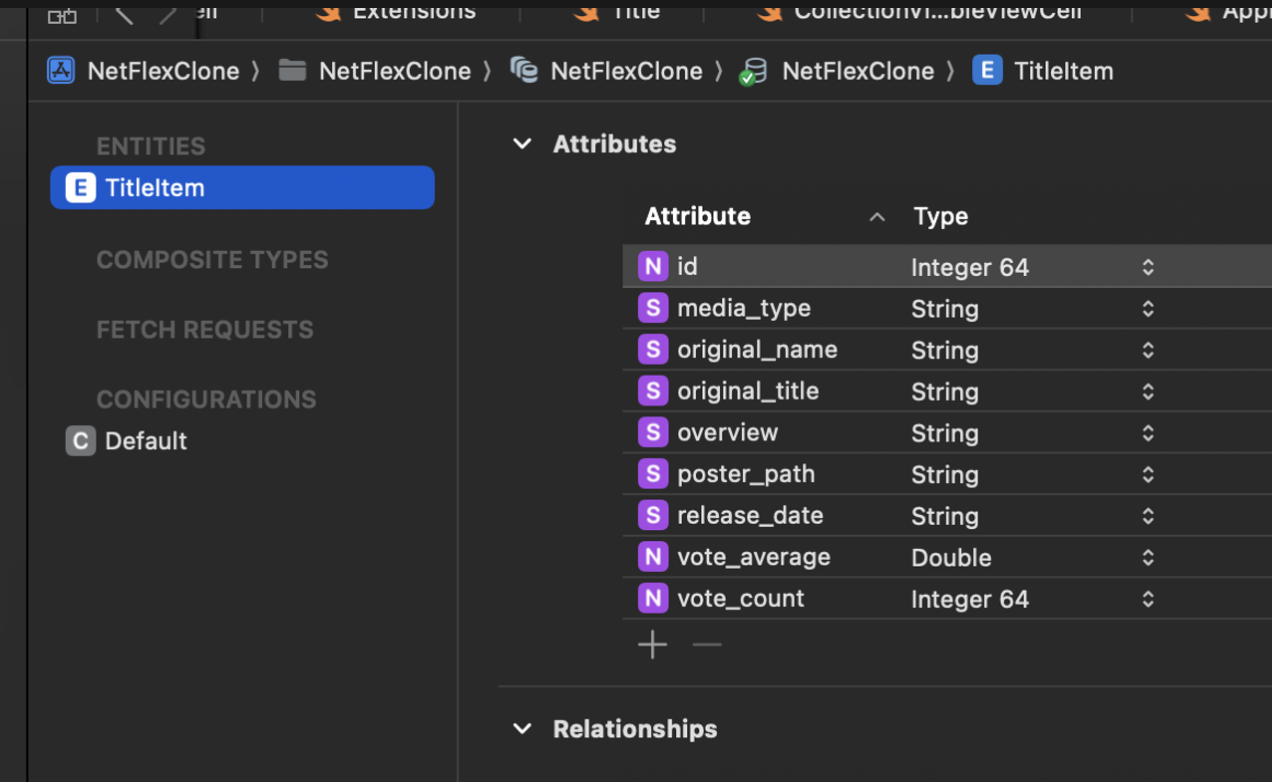Open the related items grid menu

click(x=62, y=14)
